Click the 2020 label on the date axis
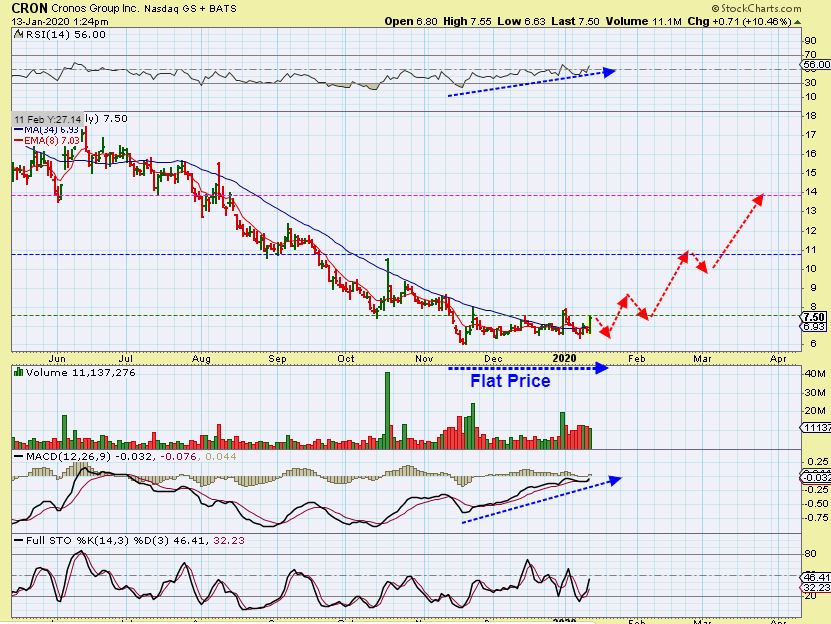Viewport: 831px width, 624px height. (x=564, y=359)
